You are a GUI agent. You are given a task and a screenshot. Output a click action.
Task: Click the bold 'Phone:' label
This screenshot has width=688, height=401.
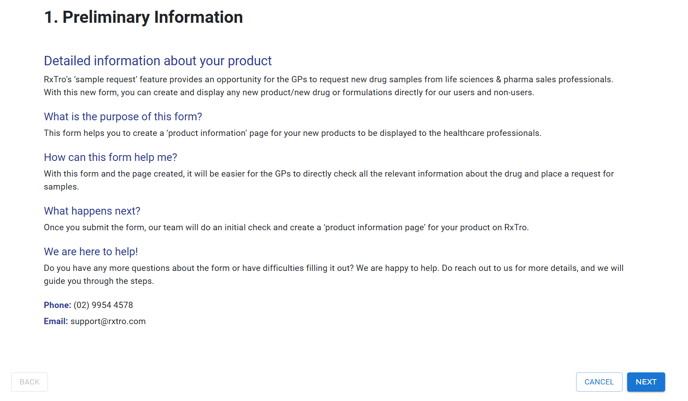[x=57, y=305]
